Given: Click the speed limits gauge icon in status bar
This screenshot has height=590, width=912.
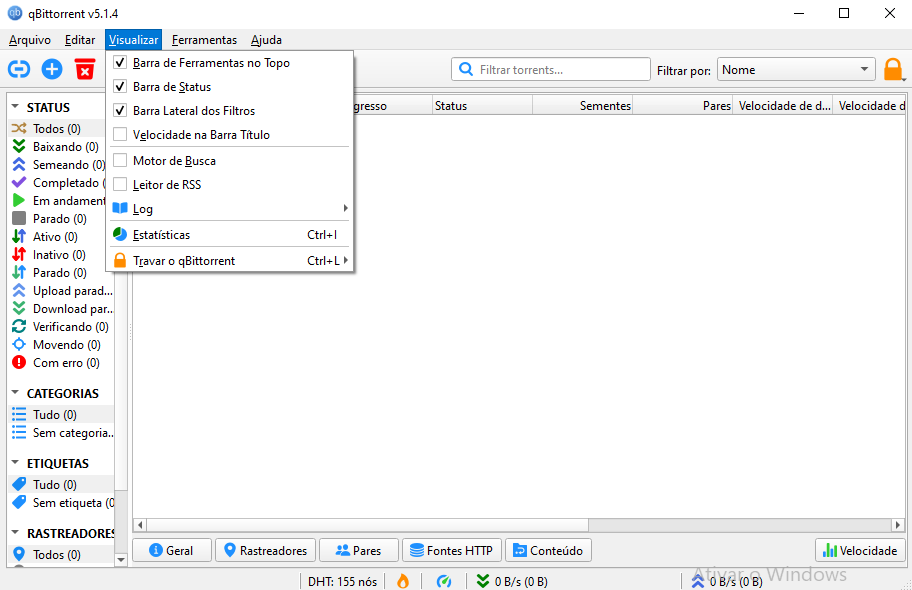Looking at the screenshot, I should click(x=444, y=581).
